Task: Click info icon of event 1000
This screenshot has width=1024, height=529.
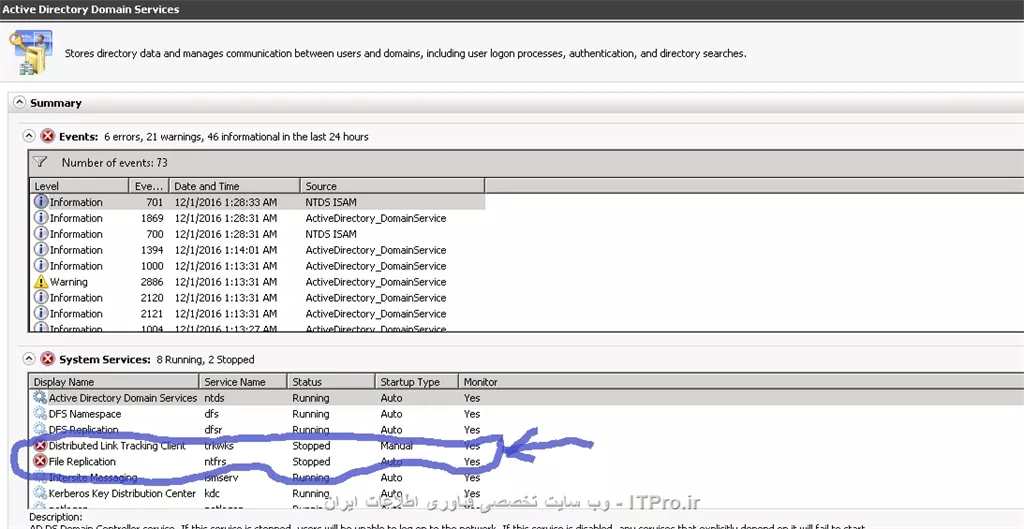Action: 40,266
